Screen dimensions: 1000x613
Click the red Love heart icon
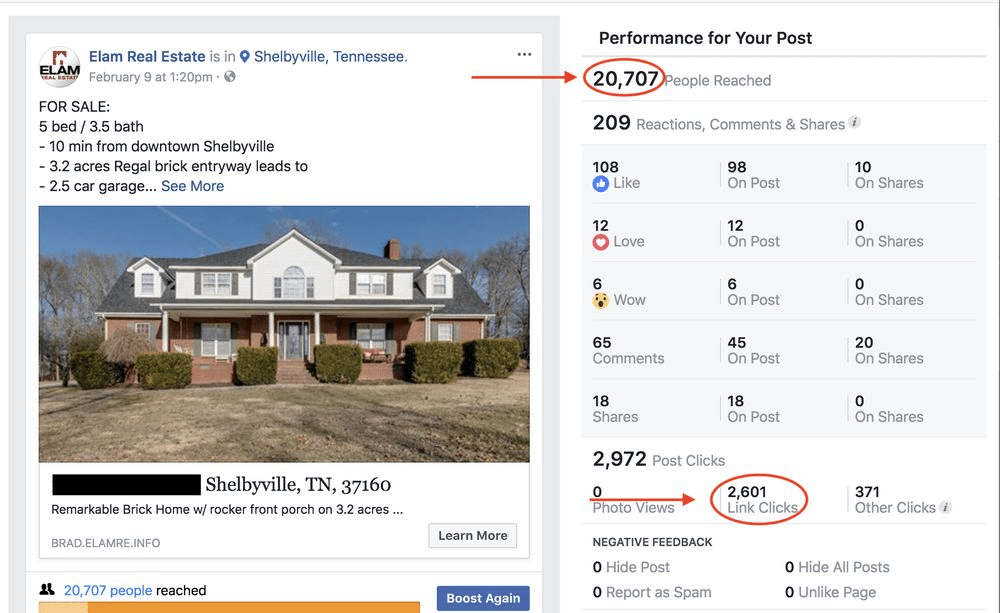(601, 242)
